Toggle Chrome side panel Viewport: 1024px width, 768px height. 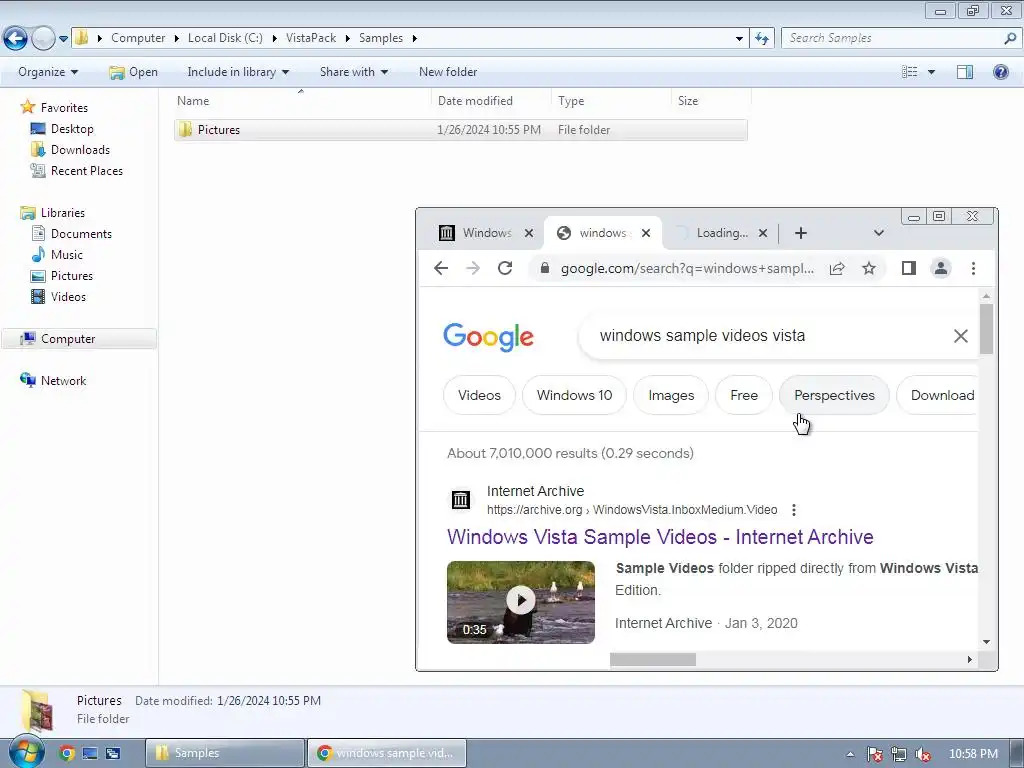pos(908,268)
